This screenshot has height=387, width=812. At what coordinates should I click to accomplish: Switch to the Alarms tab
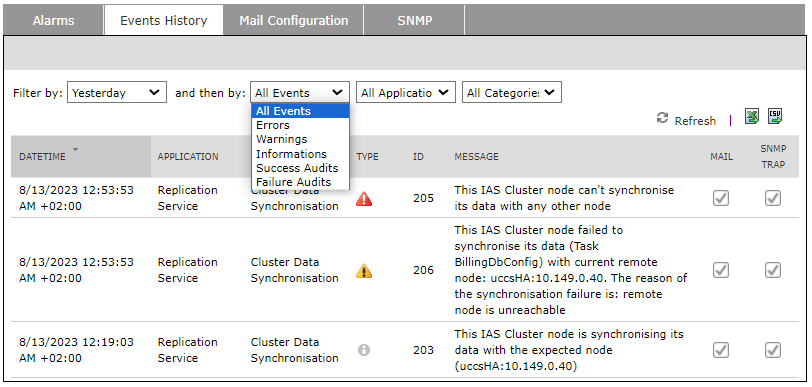[x=53, y=21]
